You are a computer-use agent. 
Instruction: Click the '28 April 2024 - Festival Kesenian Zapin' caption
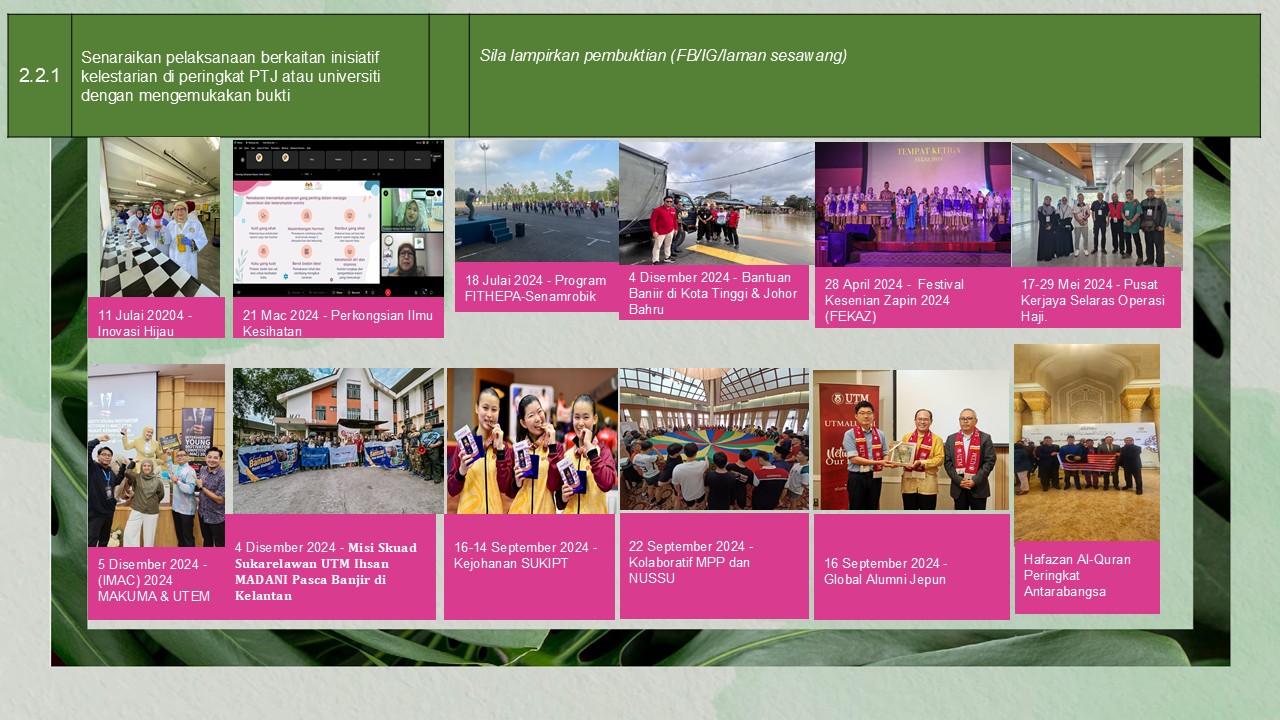point(912,299)
